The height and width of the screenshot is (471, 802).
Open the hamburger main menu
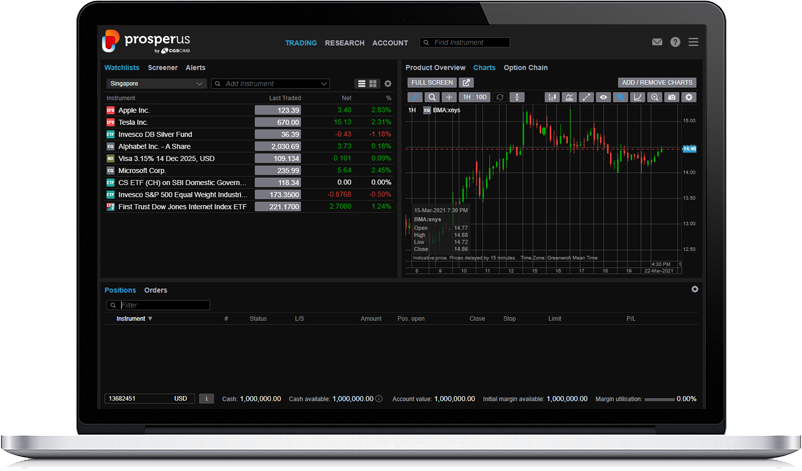[x=693, y=43]
